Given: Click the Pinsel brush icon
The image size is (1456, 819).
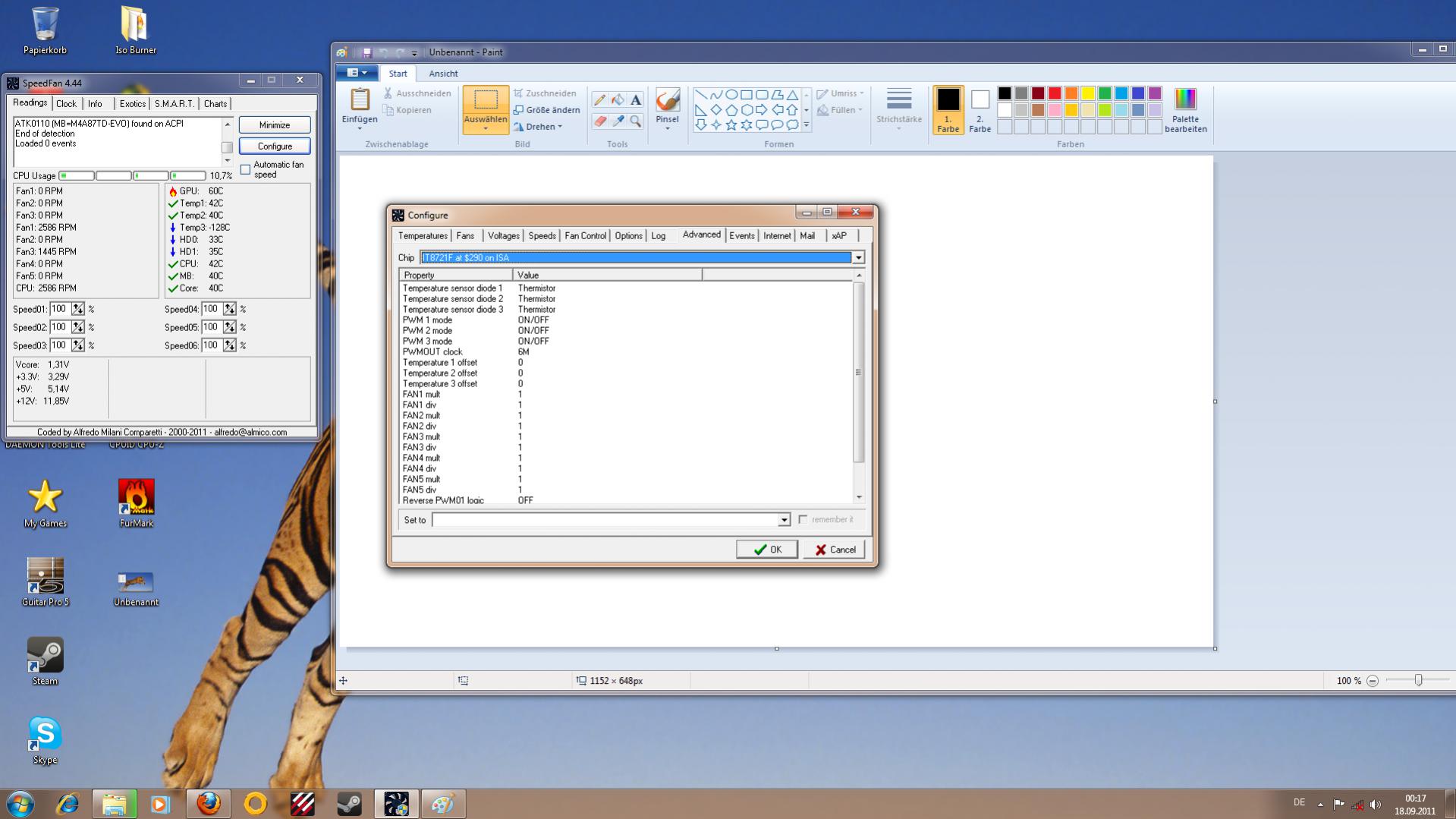Looking at the screenshot, I should point(667,100).
